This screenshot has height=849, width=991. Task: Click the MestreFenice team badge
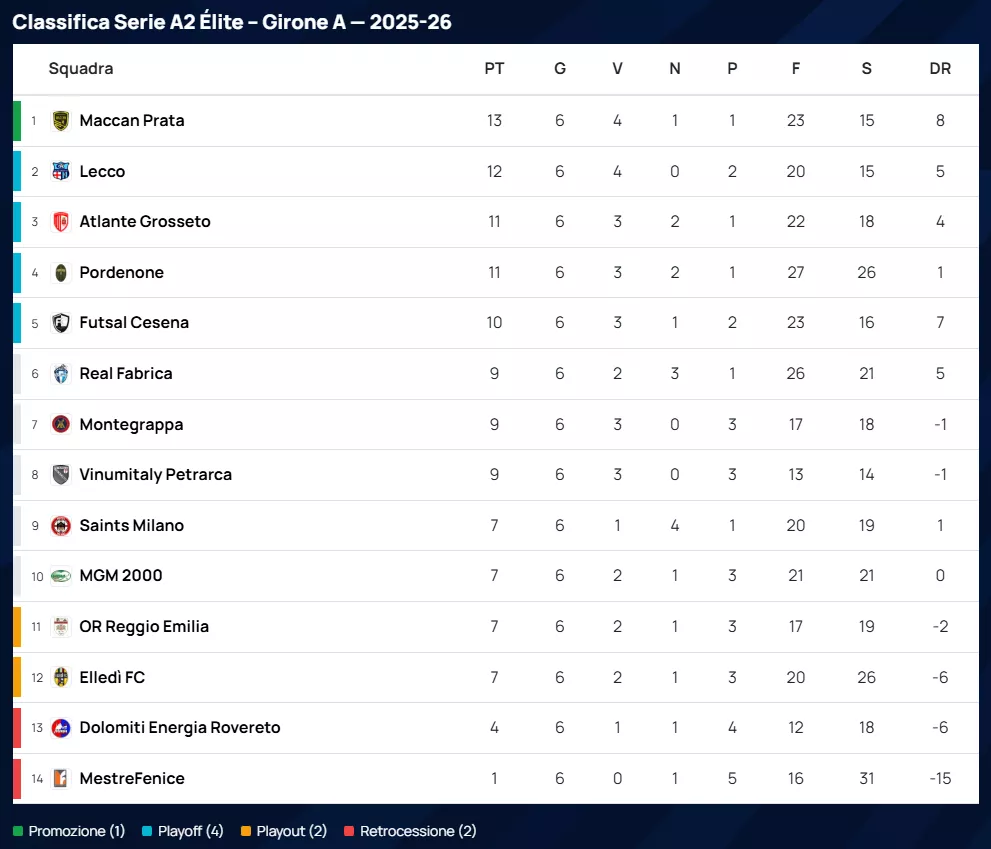point(61,778)
